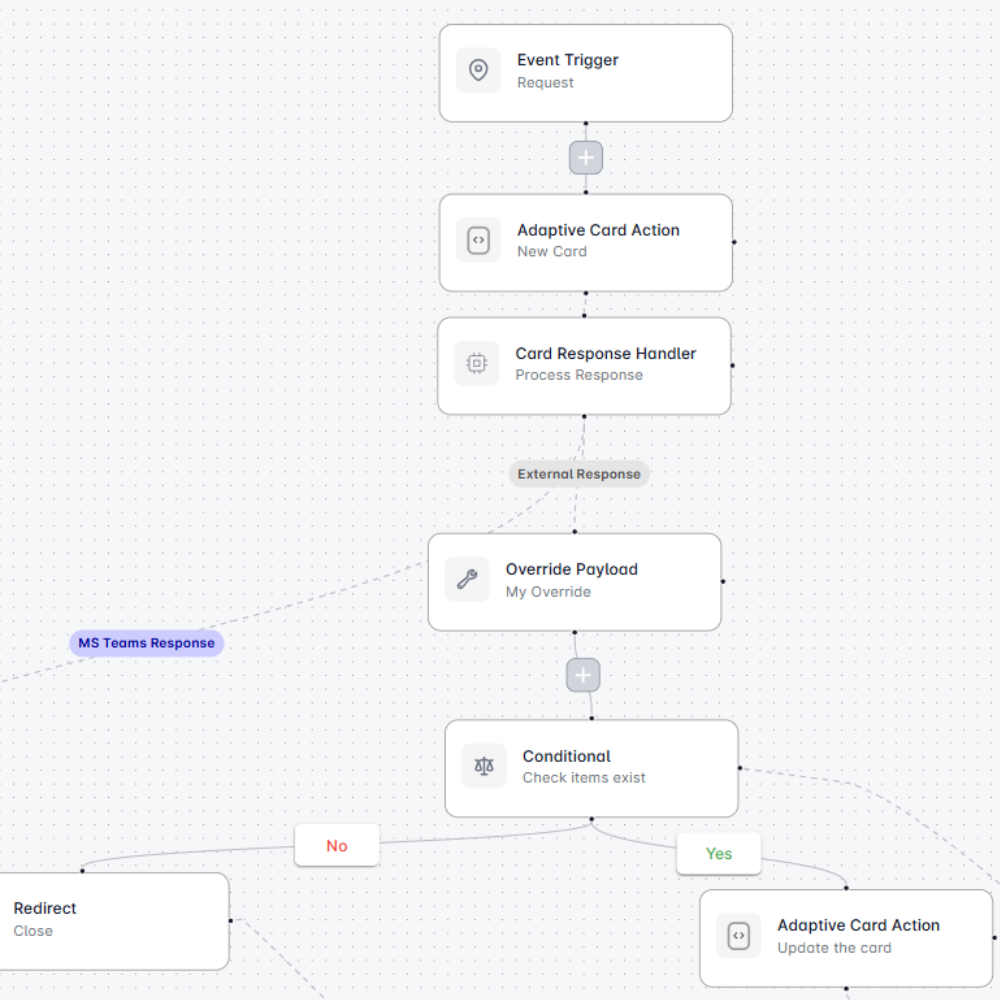Viewport: 1000px width, 1000px height.
Task: Click the 'Process Response' subtitle text
Action: [x=579, y=375]
